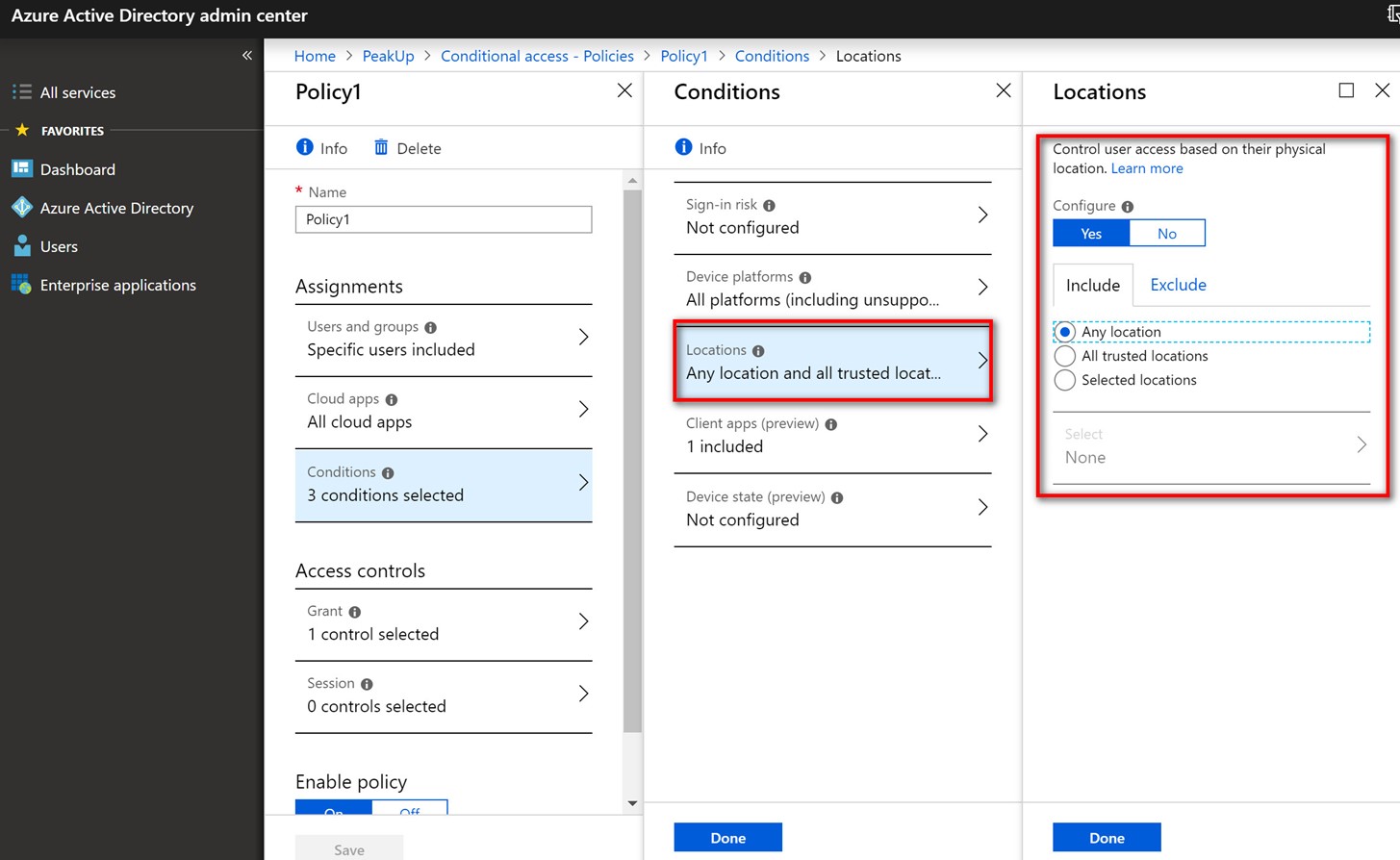Viewport: 1400px width, 860px height.
Task: Show info tooltip for Locations condition
Action: [758, 350]
